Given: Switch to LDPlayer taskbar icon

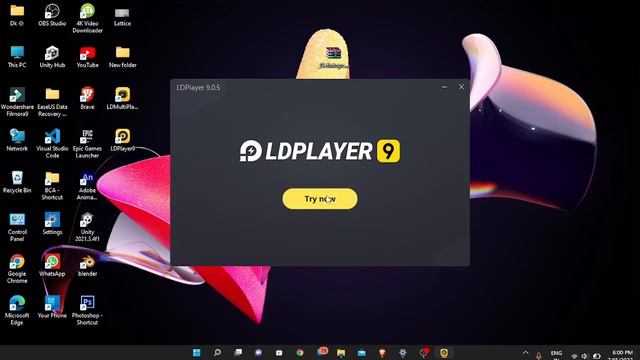Looking at the screenshot, I should tap(444, 352).
